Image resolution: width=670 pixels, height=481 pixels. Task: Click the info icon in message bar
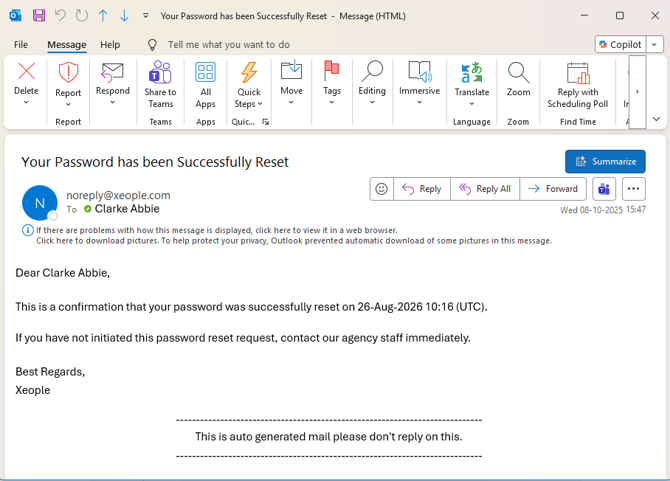pyautogui.click(x=28, y=230)
